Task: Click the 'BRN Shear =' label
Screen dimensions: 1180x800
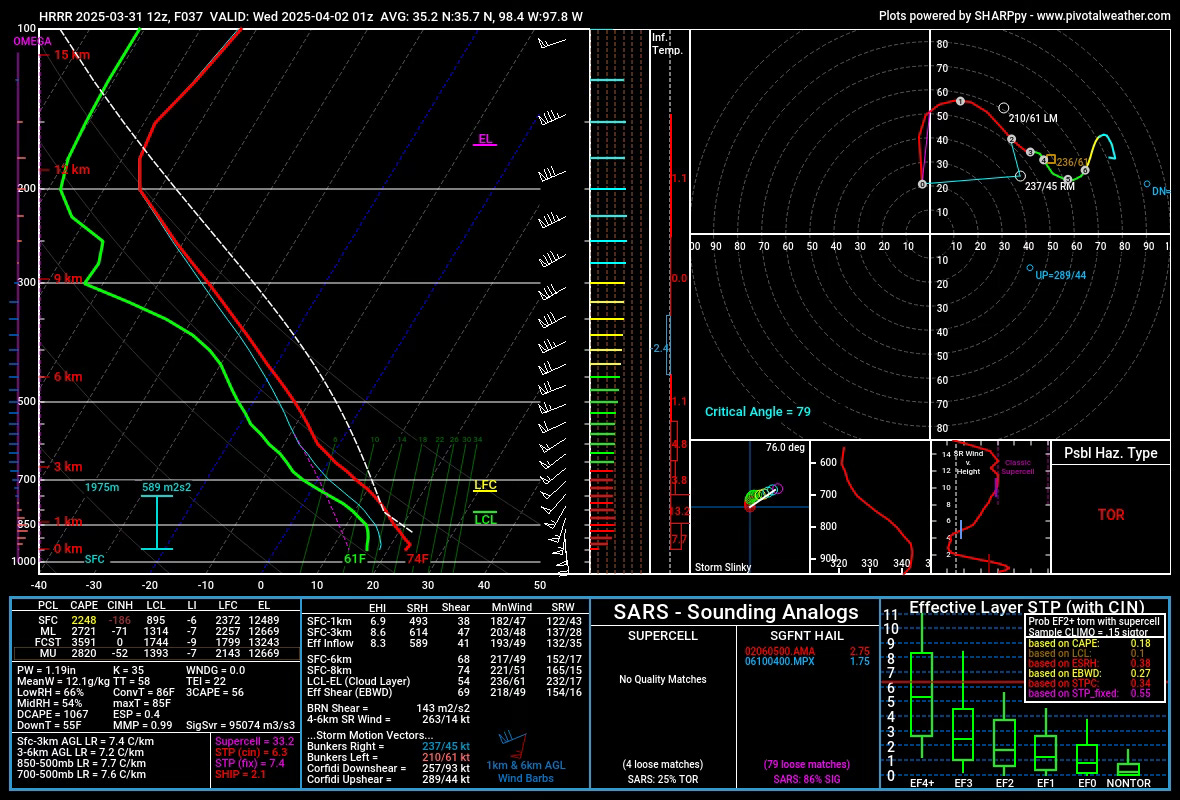Action: [338, 708]
